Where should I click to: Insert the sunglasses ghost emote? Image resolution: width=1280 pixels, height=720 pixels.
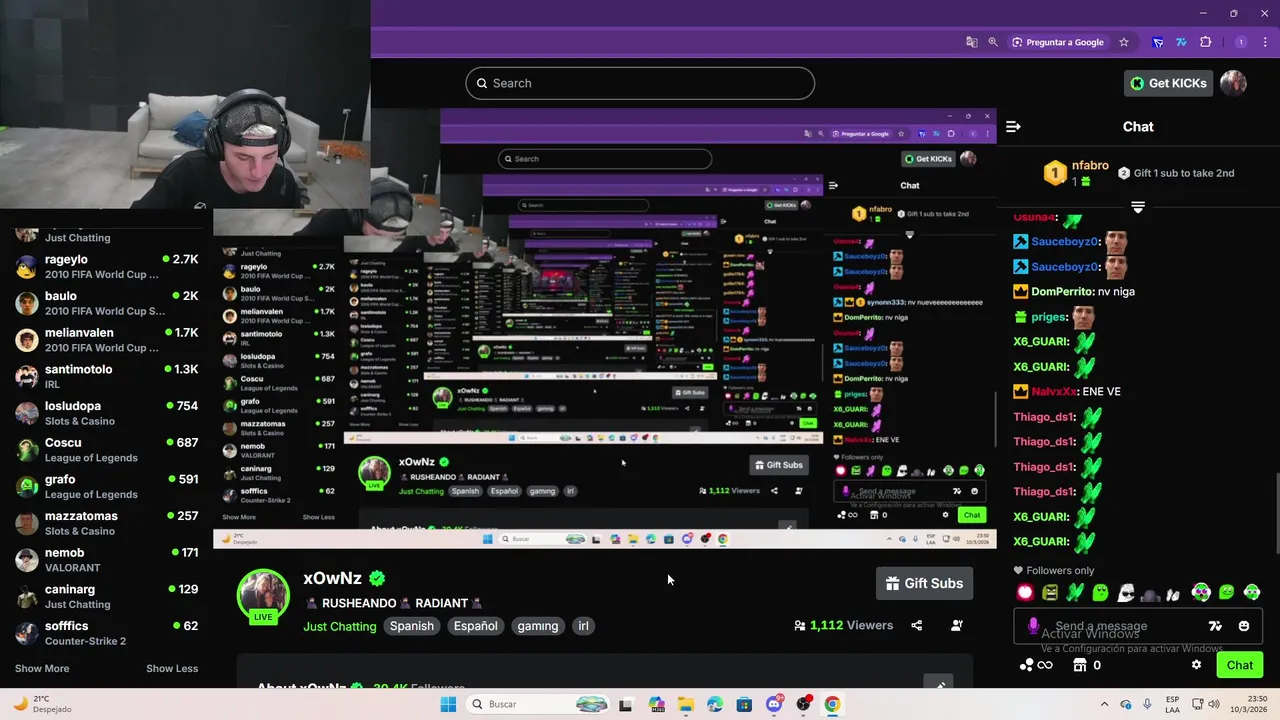click(x=1126, y=592)
